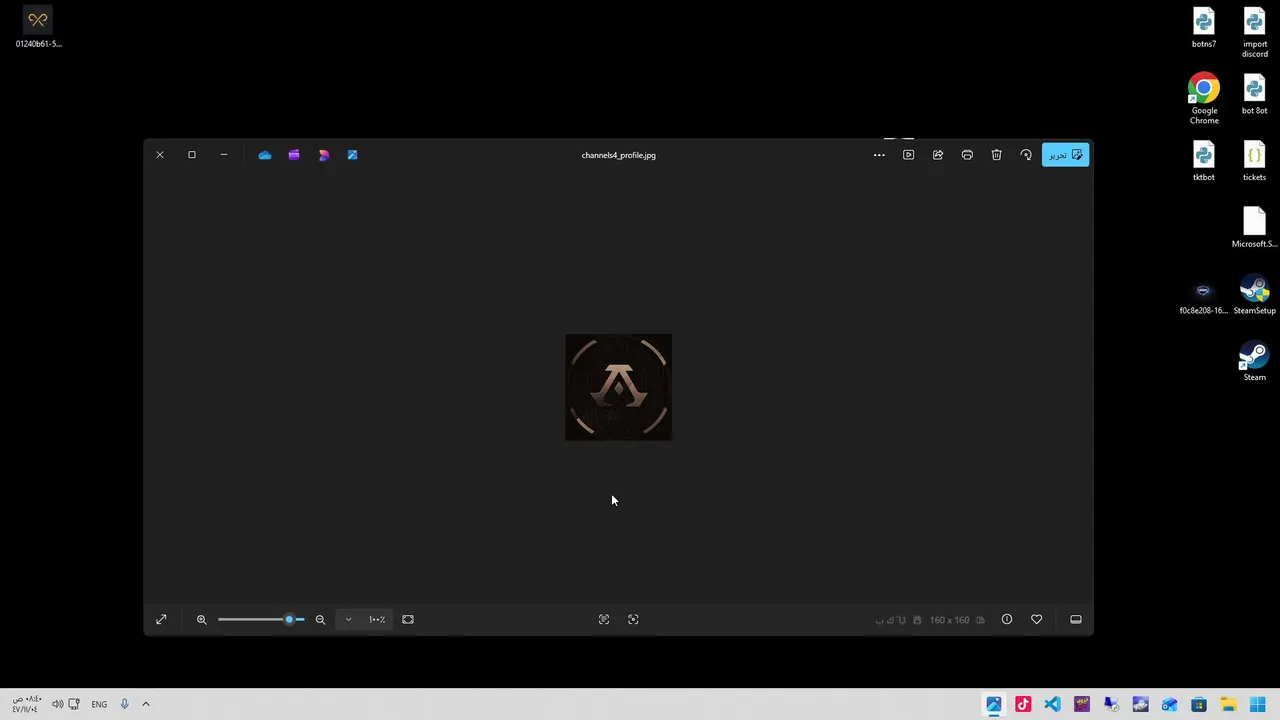Select the Microsoft.S... desktop file
This screenshot has width=1280, height=720.
1255,228
